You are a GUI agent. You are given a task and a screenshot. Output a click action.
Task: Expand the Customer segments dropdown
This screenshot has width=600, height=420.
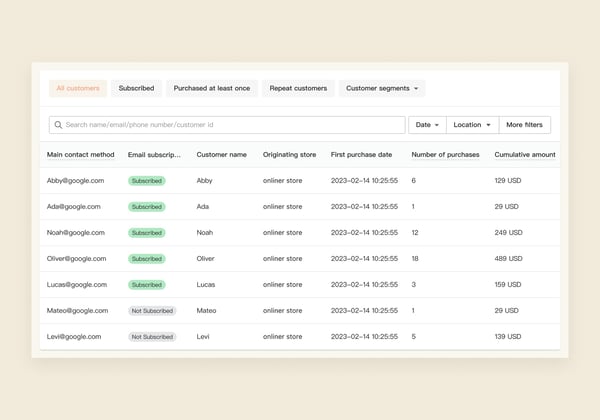(382, 88)
